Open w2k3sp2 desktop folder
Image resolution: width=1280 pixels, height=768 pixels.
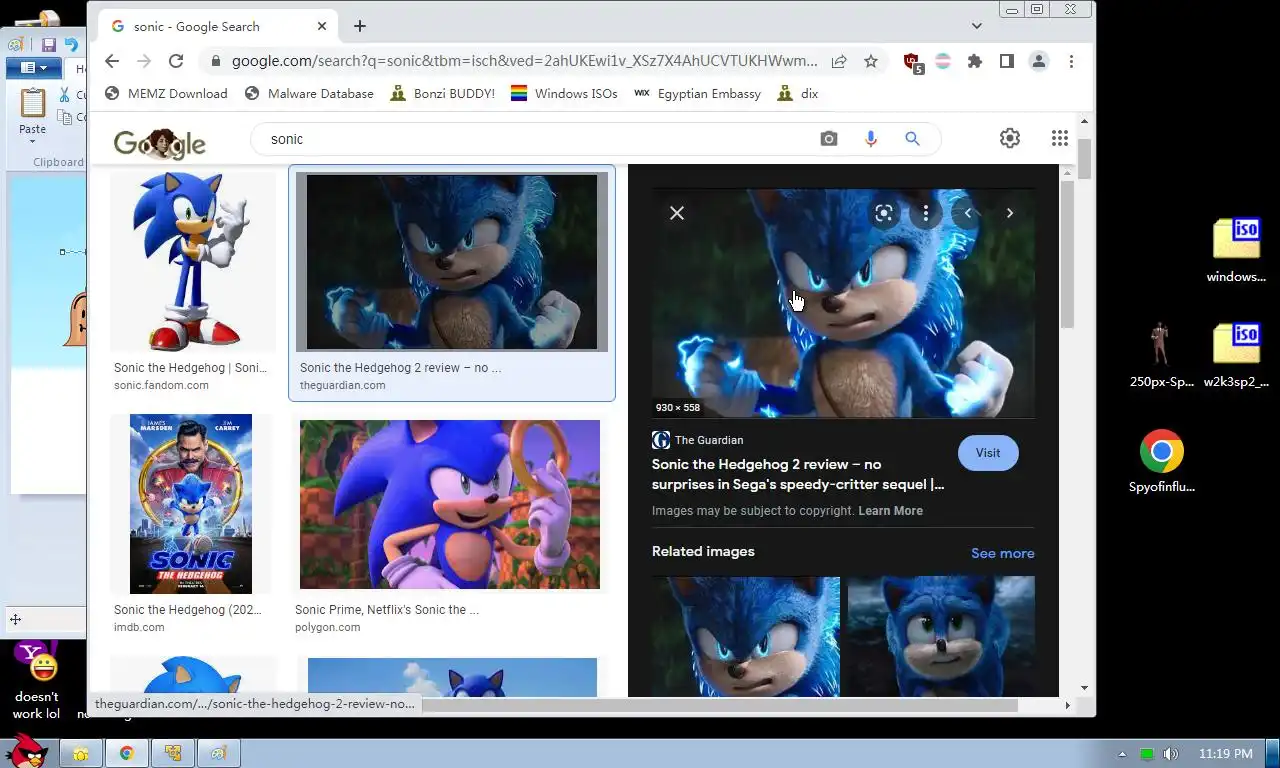point(1236,355)
